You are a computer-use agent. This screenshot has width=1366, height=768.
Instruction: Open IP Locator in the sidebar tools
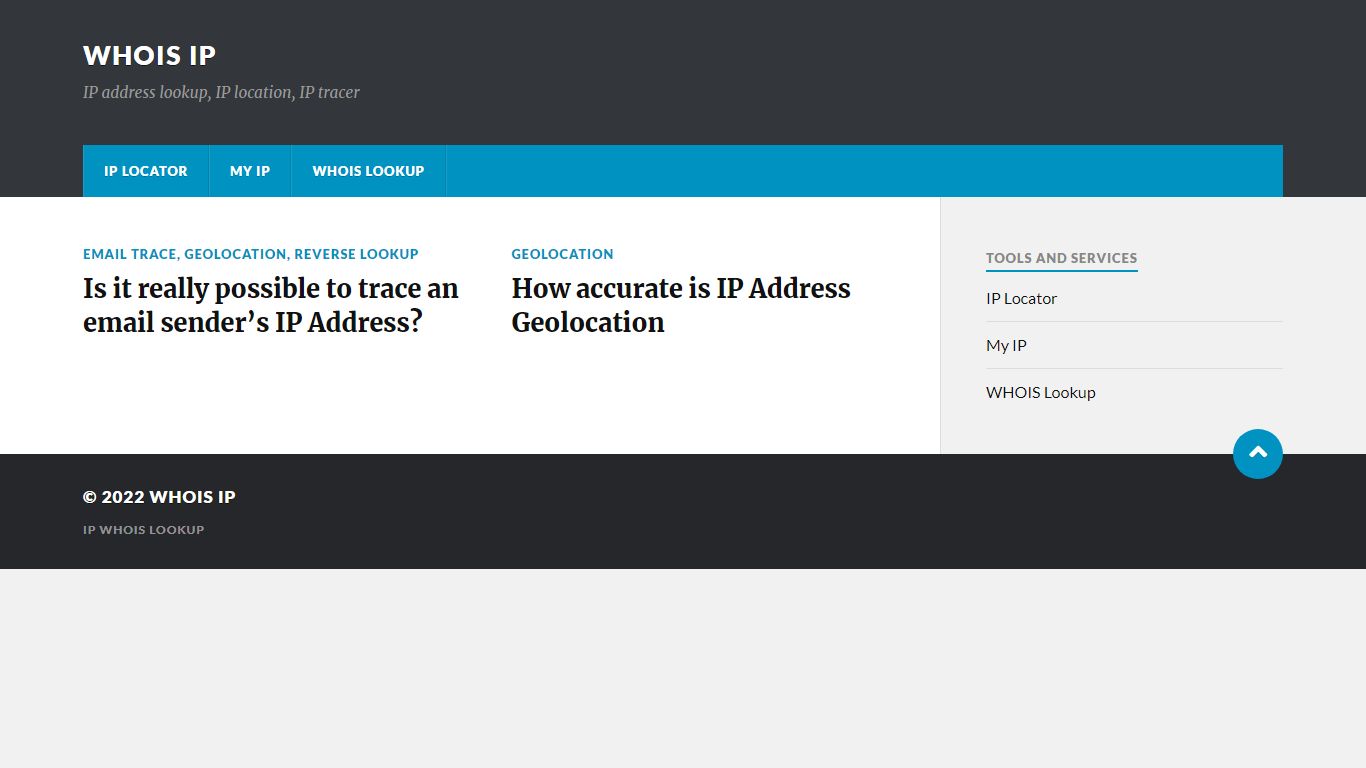click(x=1021, y=298)
